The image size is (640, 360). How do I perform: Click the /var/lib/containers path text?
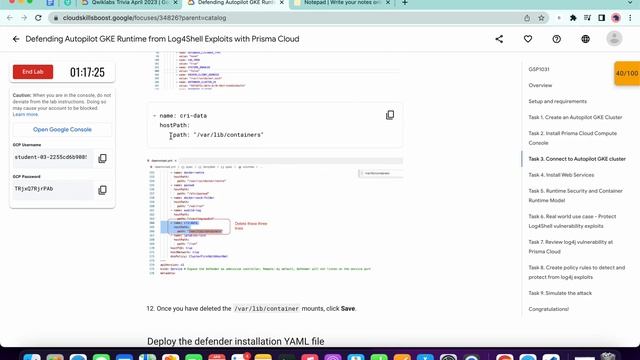(229, 135)
